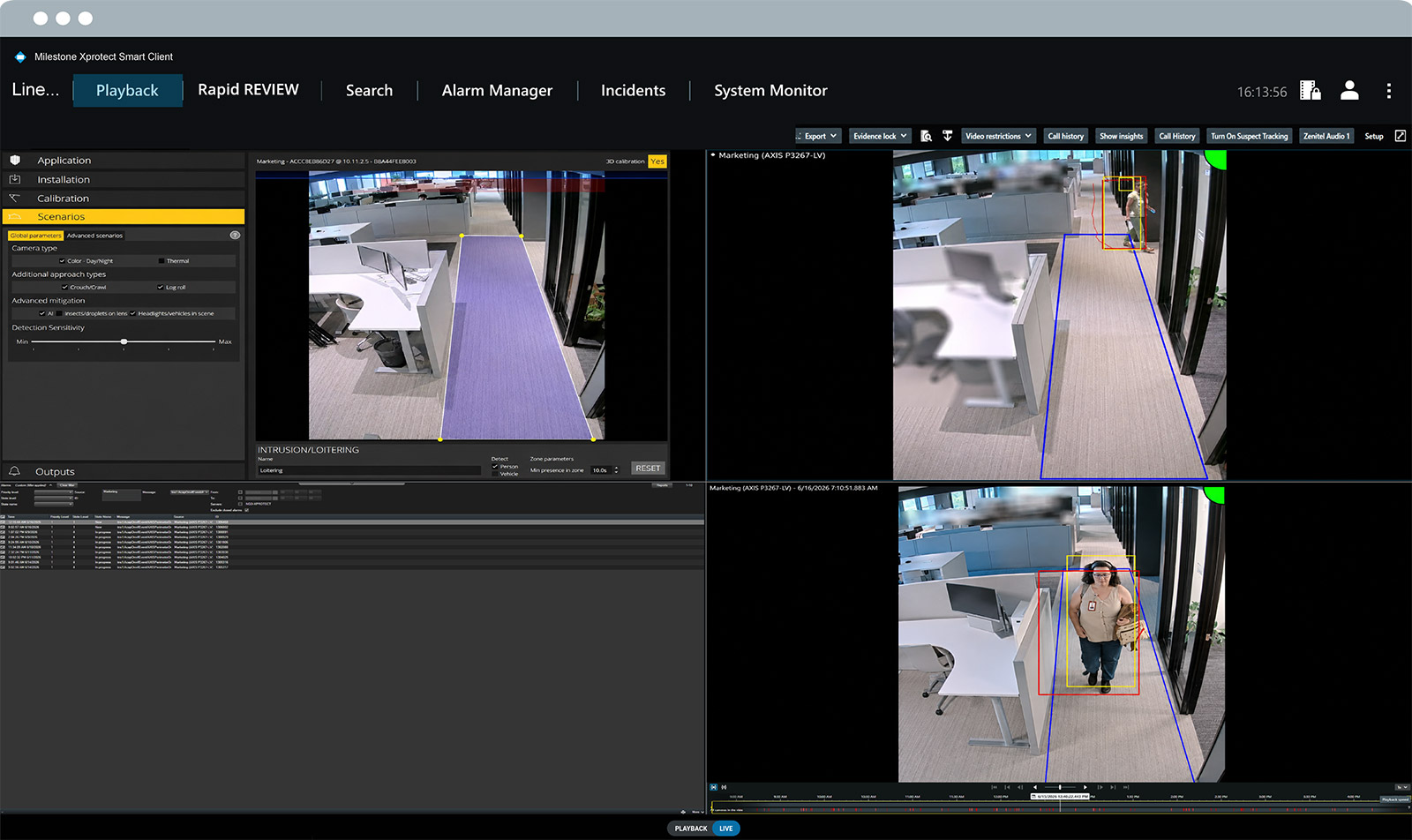Click play reverse in timeline controls
1412x840 pixels.
click(1035, 787)
